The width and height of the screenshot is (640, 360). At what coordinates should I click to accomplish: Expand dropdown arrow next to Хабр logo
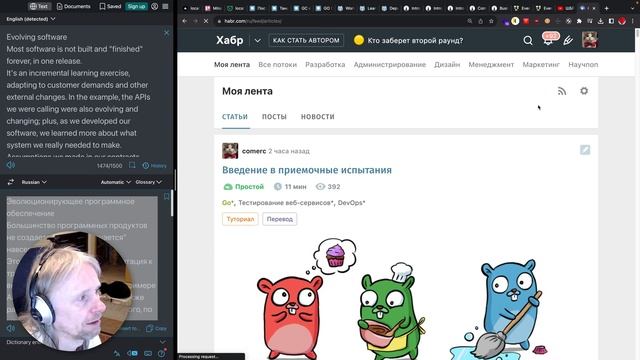(x=258, y=40)
